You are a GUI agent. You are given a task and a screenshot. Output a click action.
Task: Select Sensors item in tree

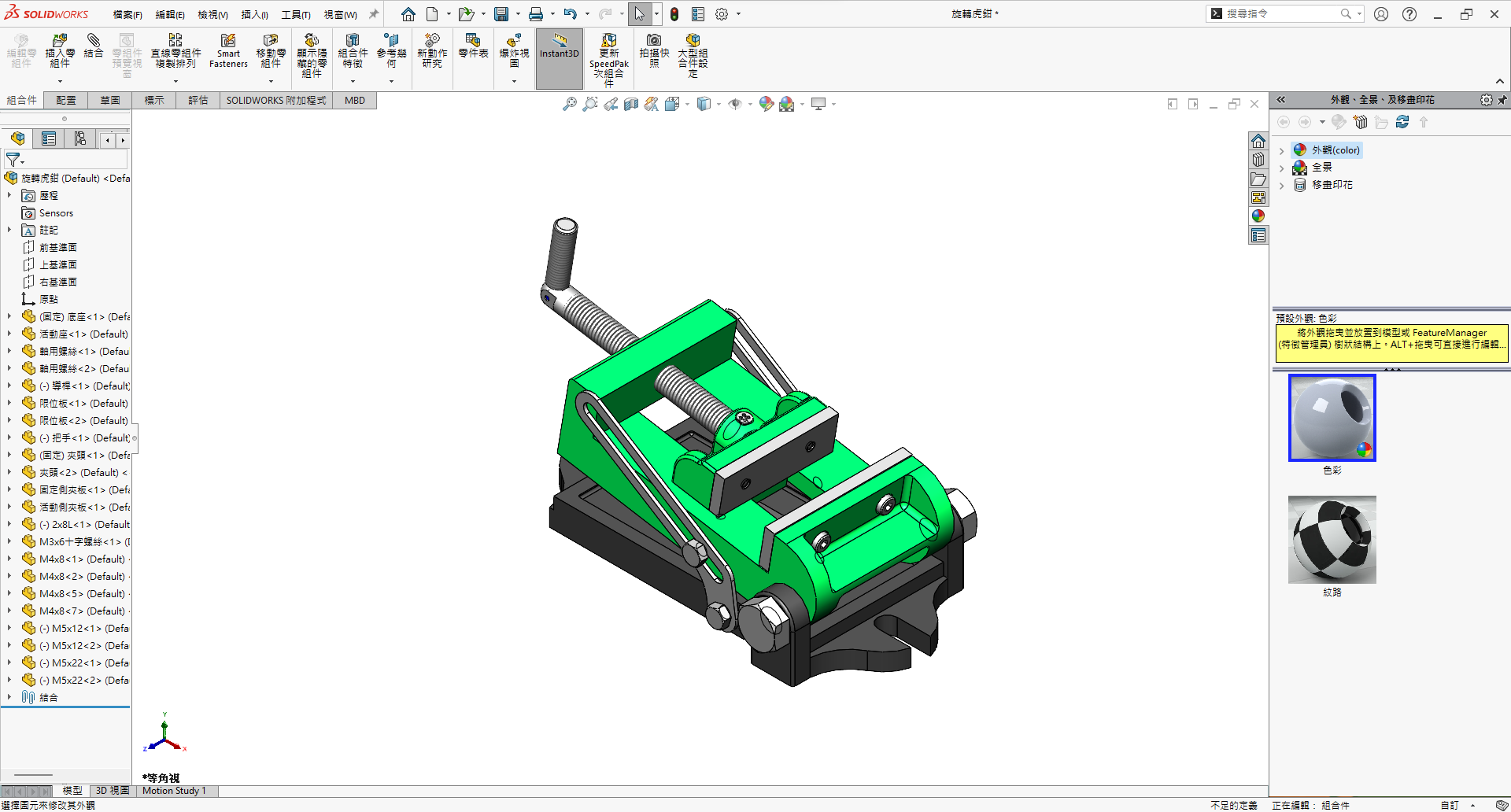coord(47,213)
